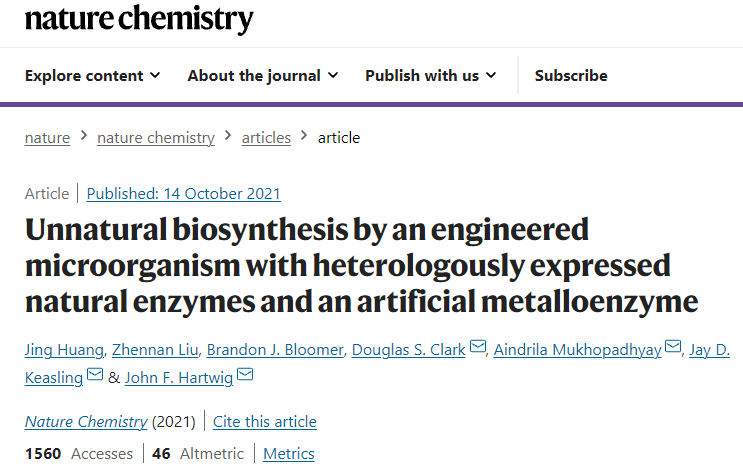Click the Published: 14 October 2021 link
The image size is (743, 471).
pyautogui.click(x=184, y=194)
